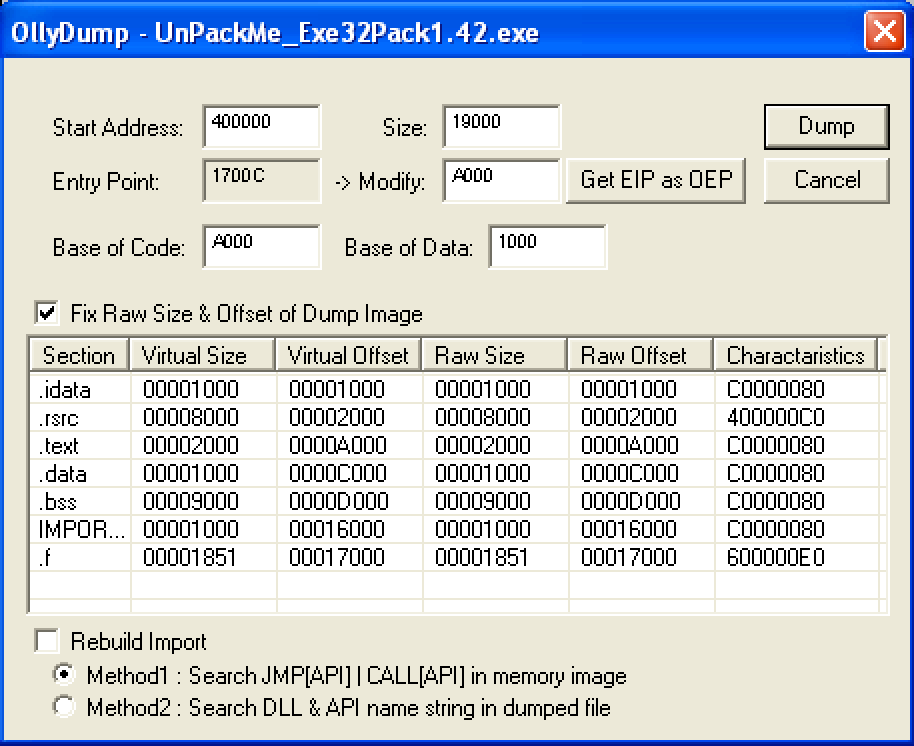Image resolution: width=914 pixels, height=746 pixels.
Task: Close the OllyDump dialog window
Action: click(884, 31)
